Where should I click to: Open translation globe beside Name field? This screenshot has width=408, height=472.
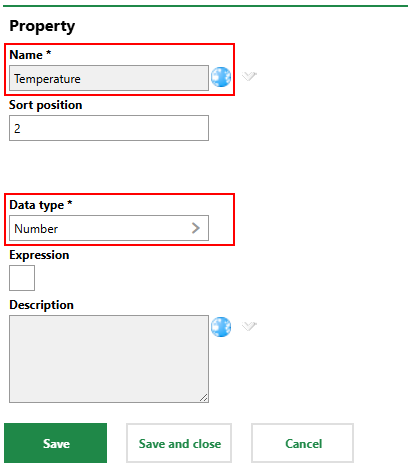tap(221, 77)
